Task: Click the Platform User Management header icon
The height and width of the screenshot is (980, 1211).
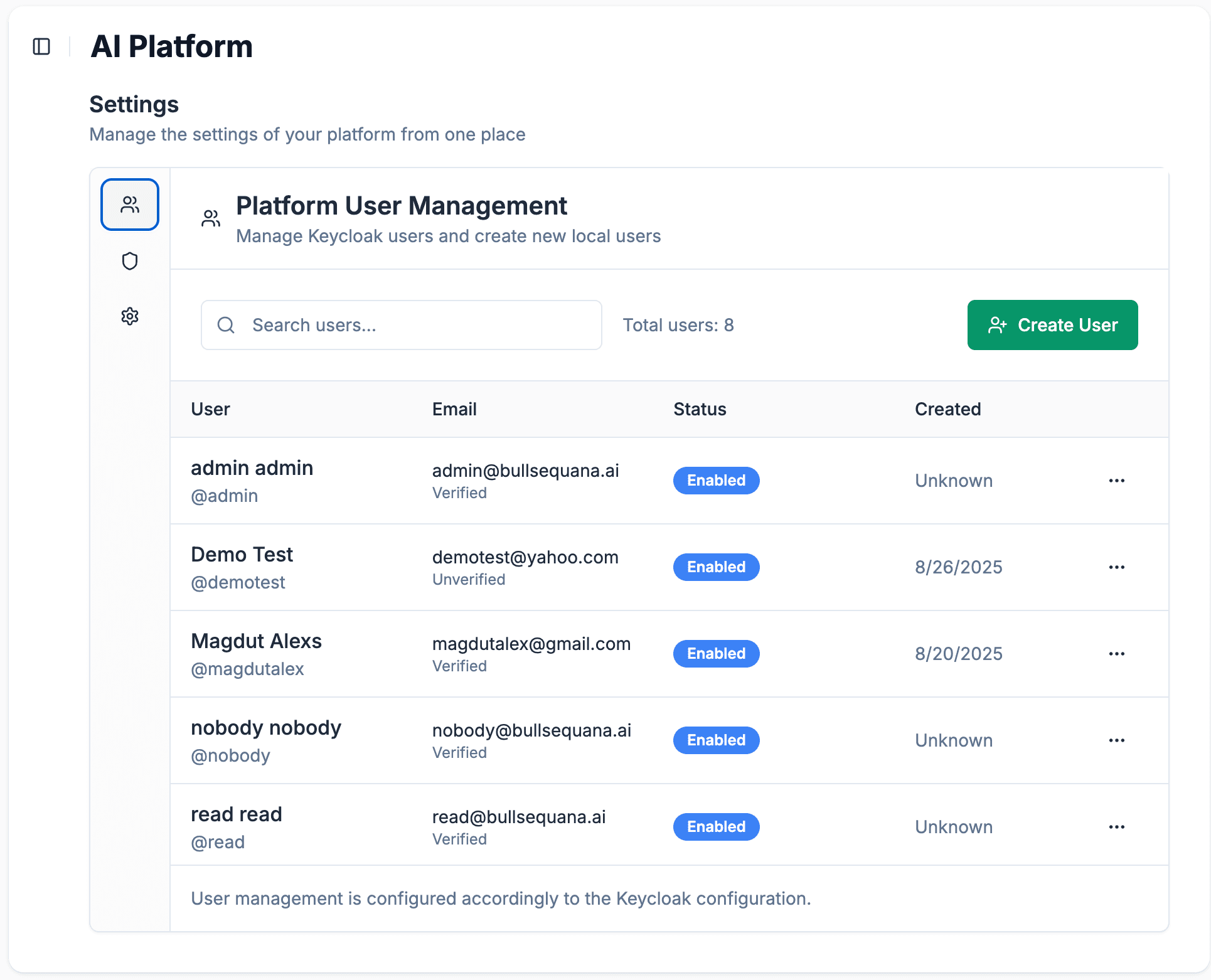Action: click(211, 218)
